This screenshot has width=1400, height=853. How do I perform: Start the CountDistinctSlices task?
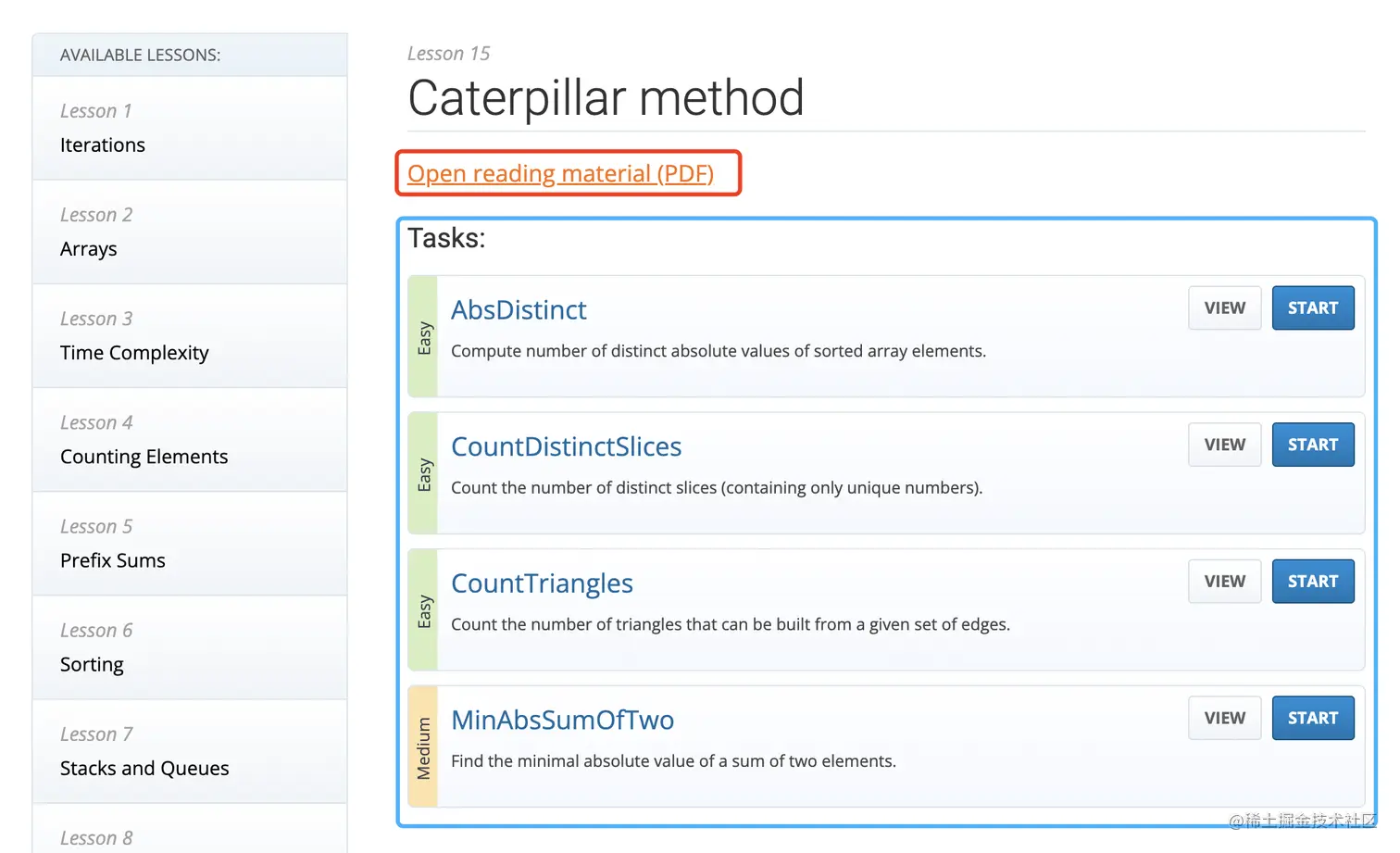click(x=1312, y=445)
